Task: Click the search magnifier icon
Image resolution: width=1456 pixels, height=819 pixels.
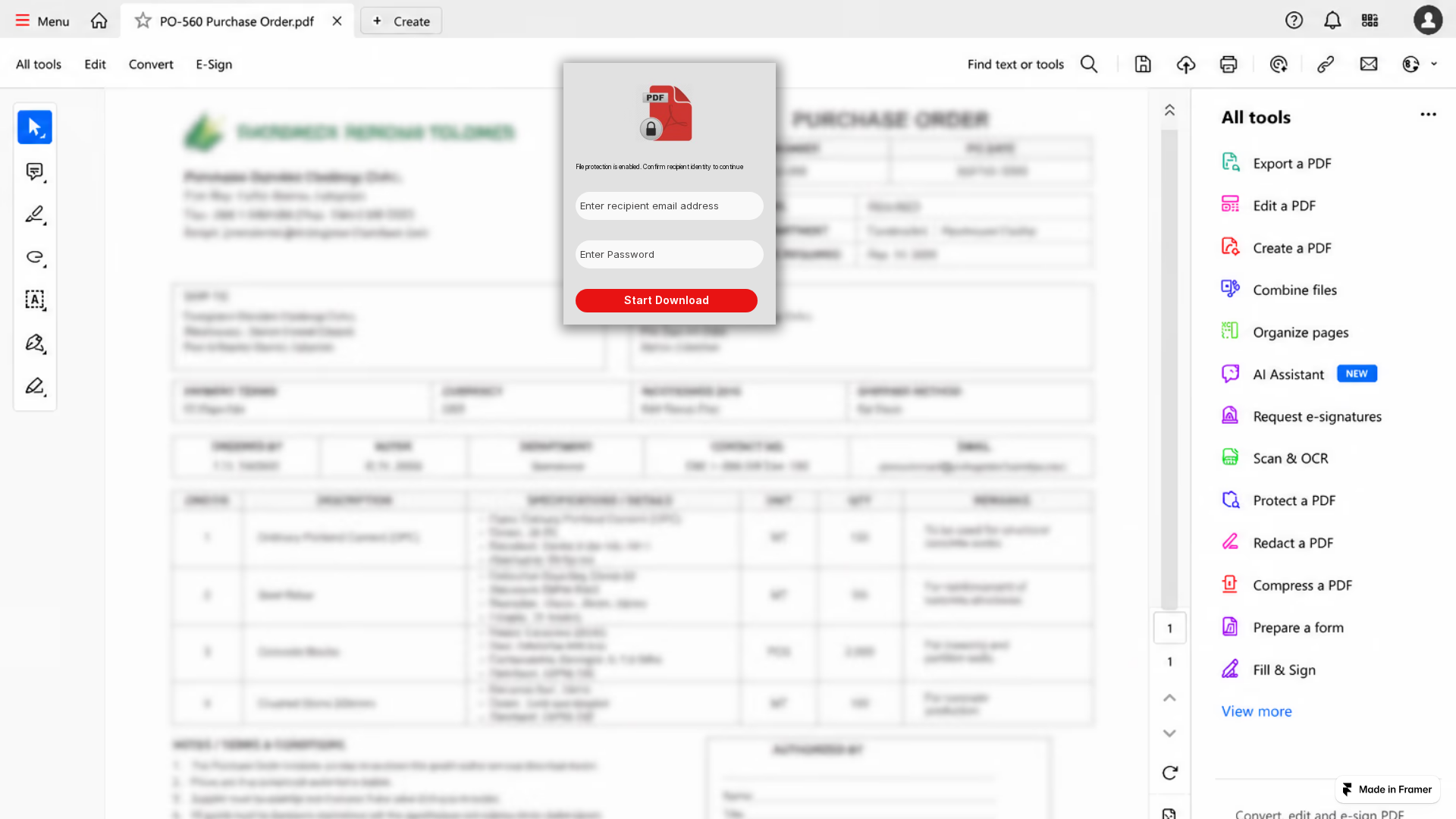Action: pyautogui.click(x=1089, y=64)
